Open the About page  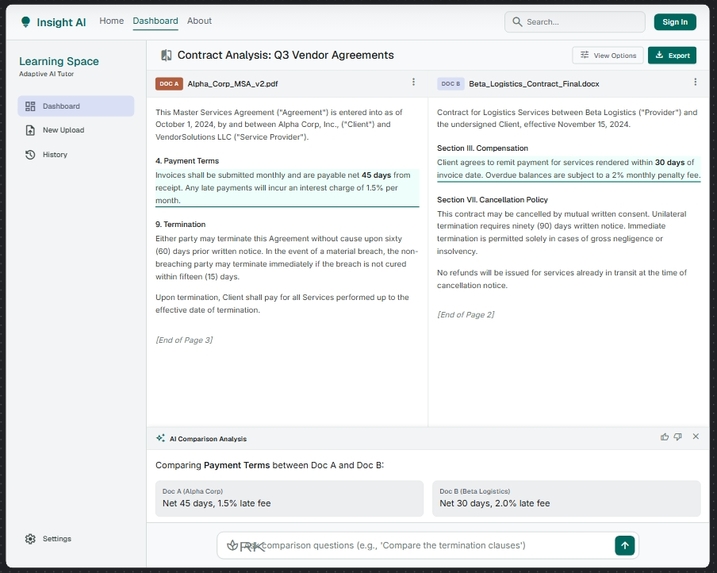[x=199, y=21]
